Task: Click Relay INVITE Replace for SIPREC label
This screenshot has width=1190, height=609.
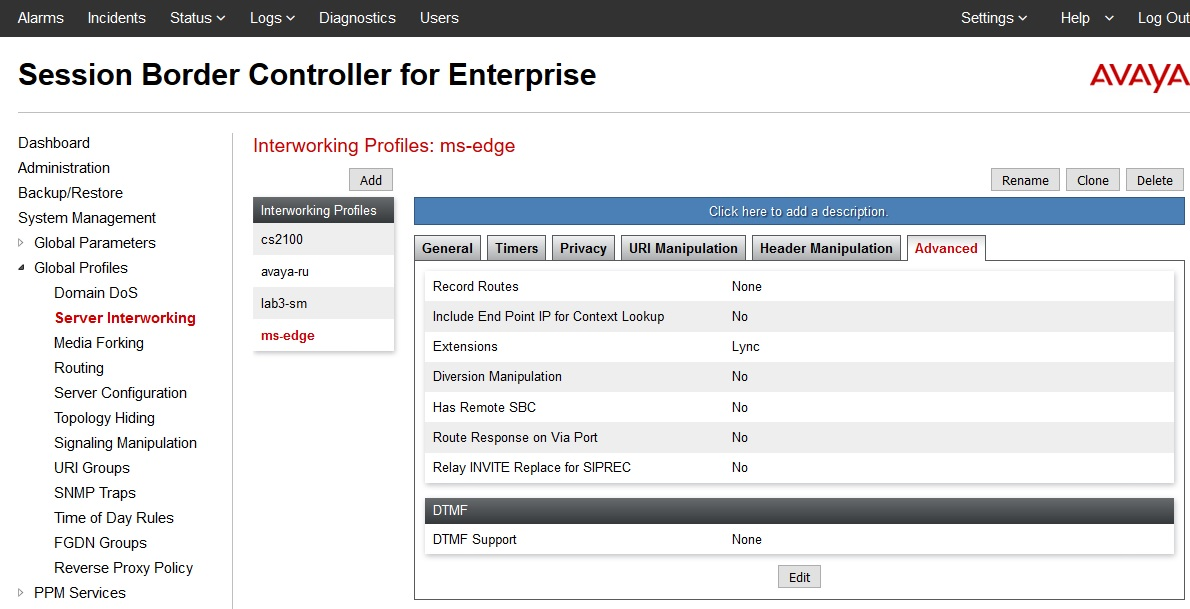Action: coord(531,467)
